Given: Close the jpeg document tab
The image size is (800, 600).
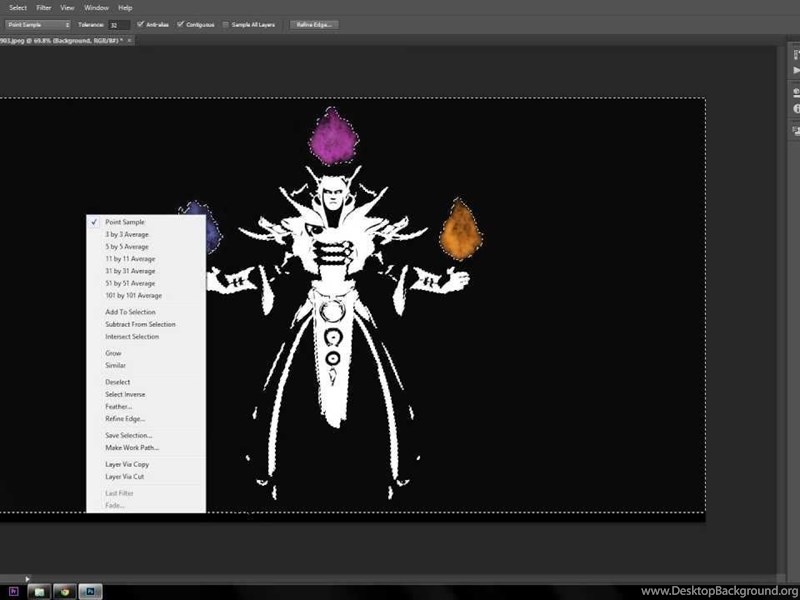Looking at the screenshot, I should pyautogui.click(x=130, y=40).
